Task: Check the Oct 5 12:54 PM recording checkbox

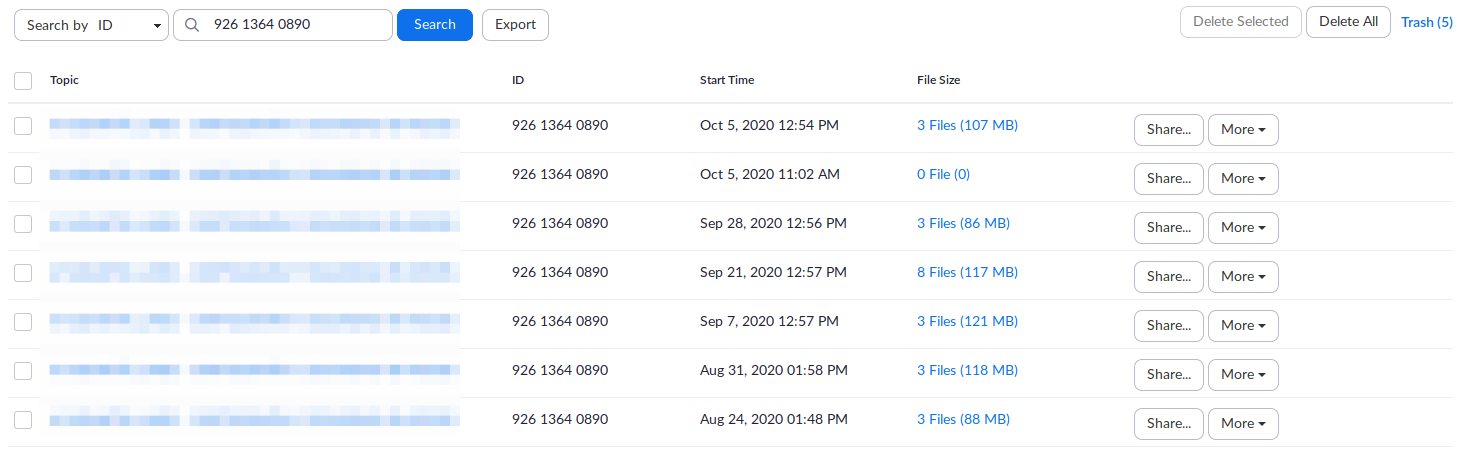Action: 23,126
